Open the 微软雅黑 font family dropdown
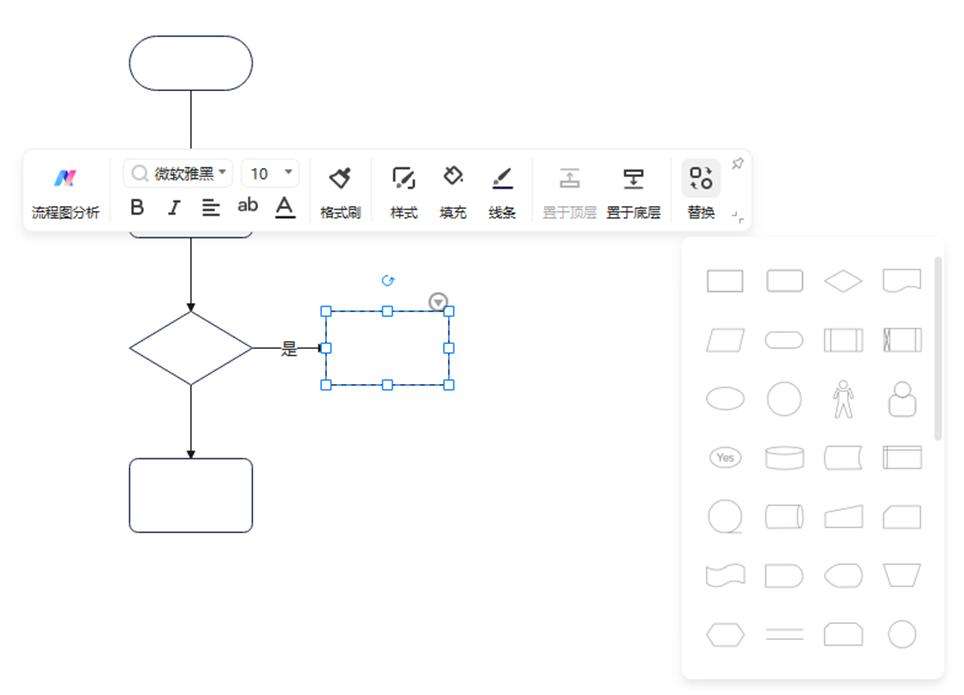The width and height of the screenshot is (964, 695). (179, 174)
